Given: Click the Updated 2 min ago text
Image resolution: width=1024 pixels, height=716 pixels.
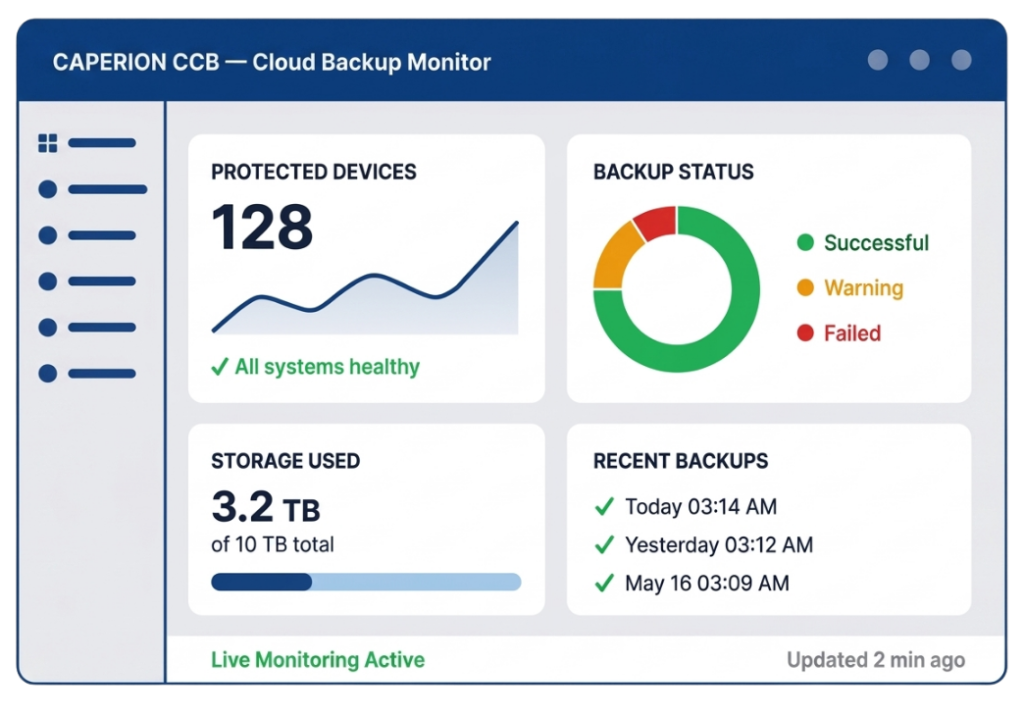Looking at the screenshot, I should [x=876, y=660].
